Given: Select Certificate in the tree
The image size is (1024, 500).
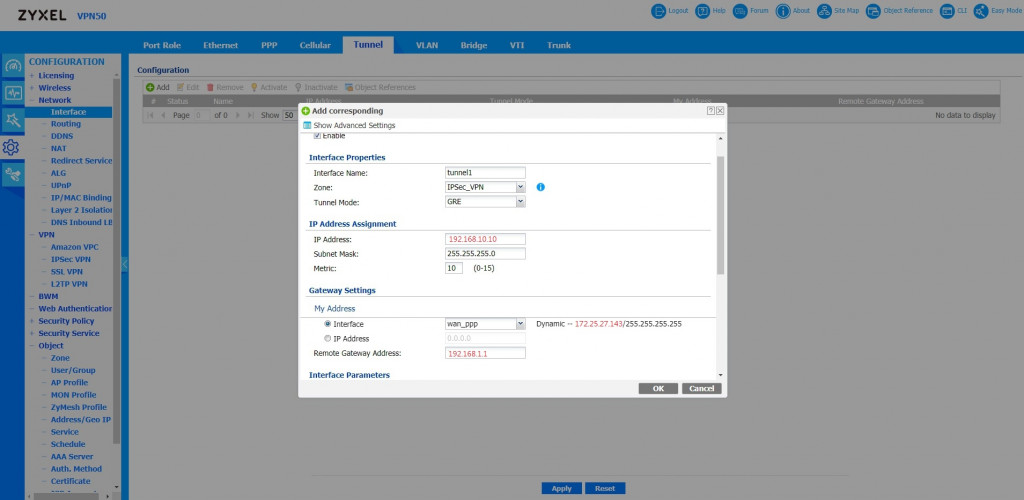Looking at the screenshot, I should 71,482.
